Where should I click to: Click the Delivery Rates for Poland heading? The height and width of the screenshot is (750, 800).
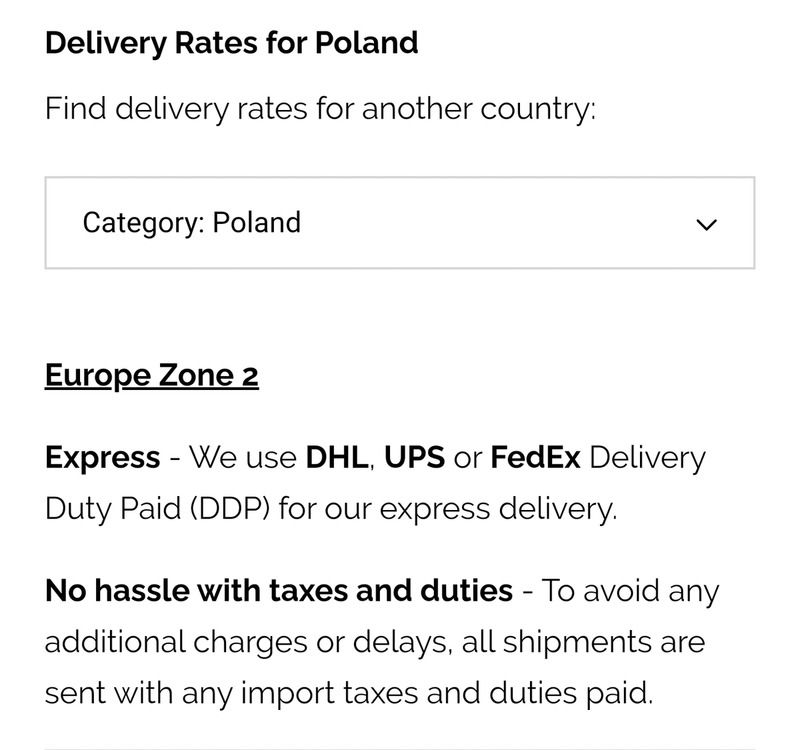click(231, 43)
